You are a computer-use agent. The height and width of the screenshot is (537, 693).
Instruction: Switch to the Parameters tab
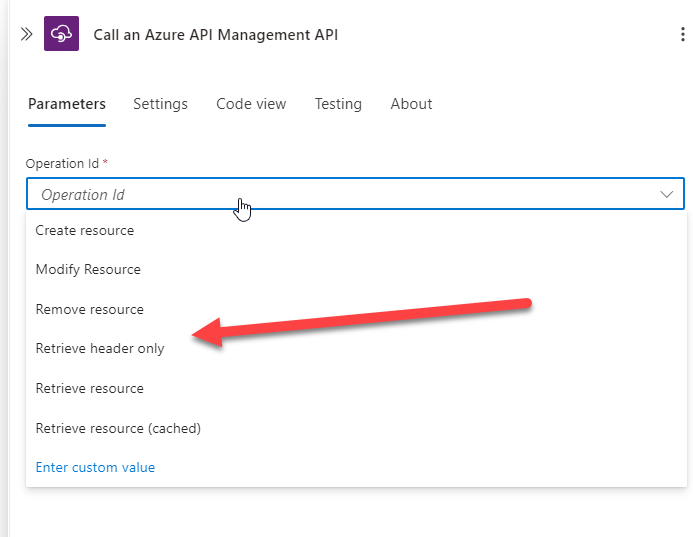pos(66,104)
